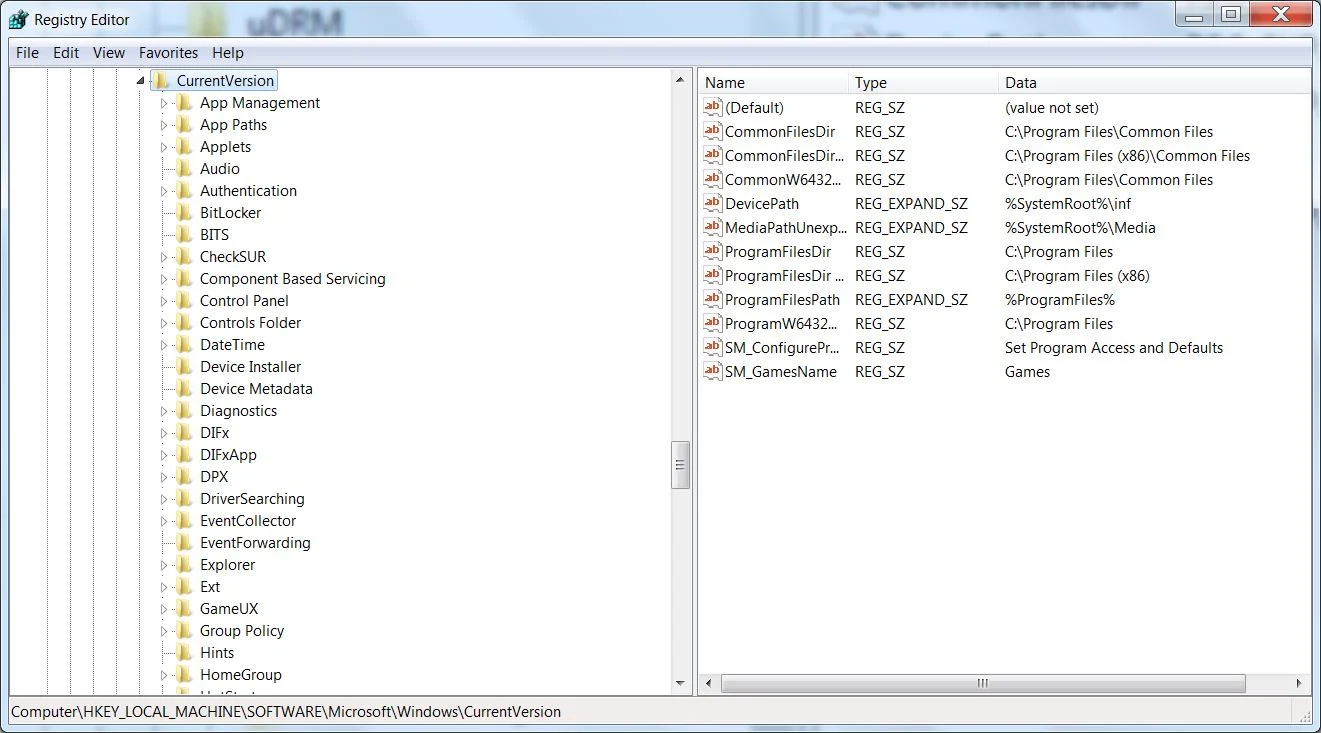The height and width of the screenshot is (733, 1321).
Task: Open the View menu
Action: pyautogui.click(x=109, y=53)
